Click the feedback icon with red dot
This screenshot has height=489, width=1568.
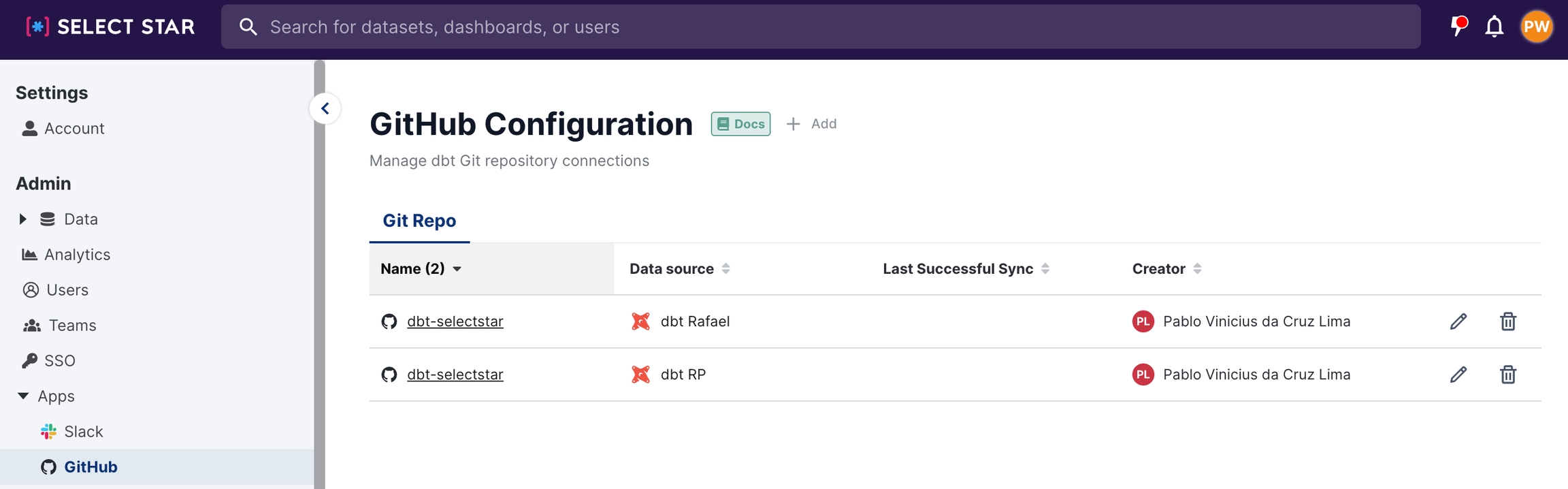(1458, 26)
